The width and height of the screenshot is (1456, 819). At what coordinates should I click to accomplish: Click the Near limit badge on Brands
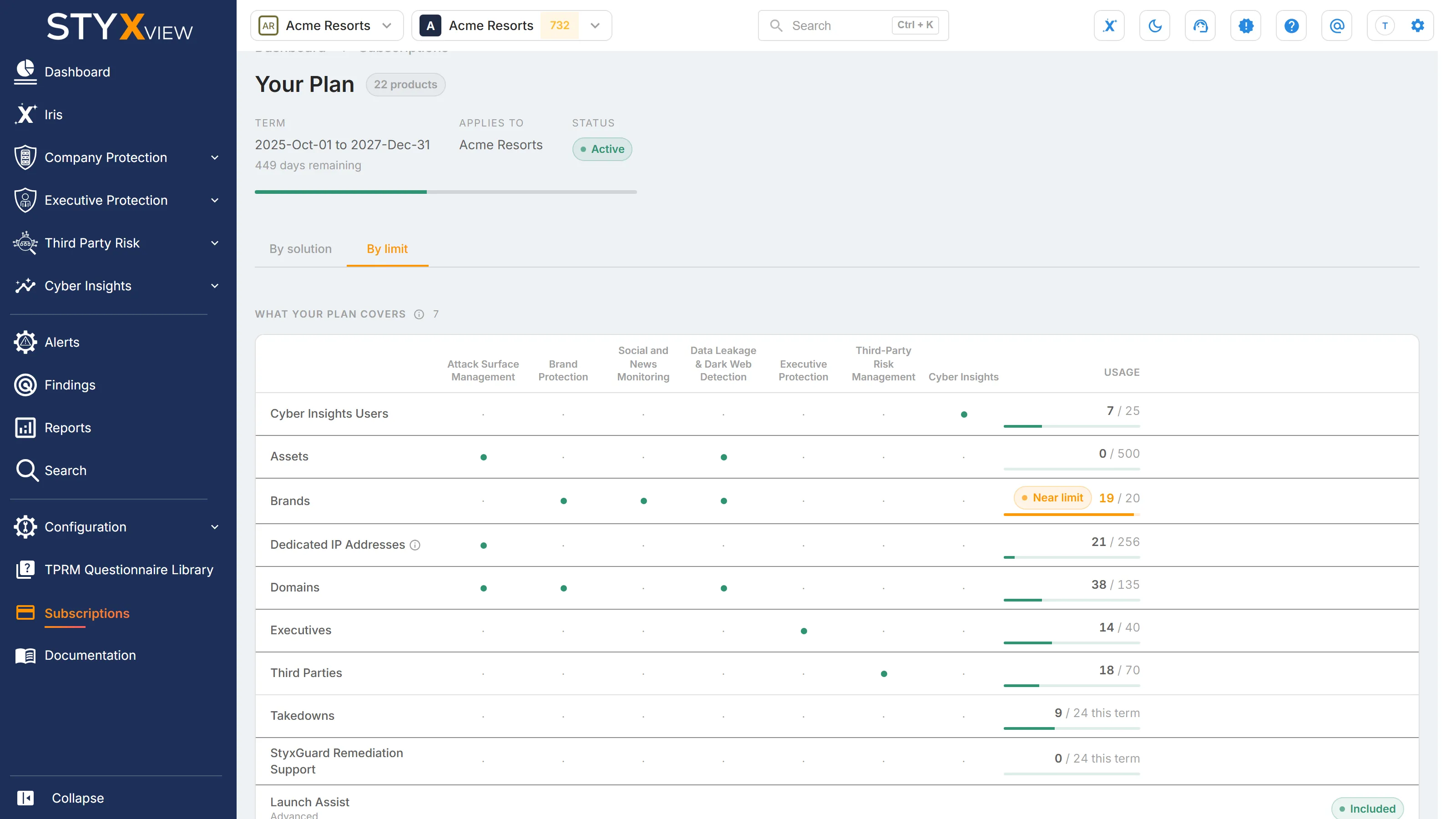coord(1052,498)
